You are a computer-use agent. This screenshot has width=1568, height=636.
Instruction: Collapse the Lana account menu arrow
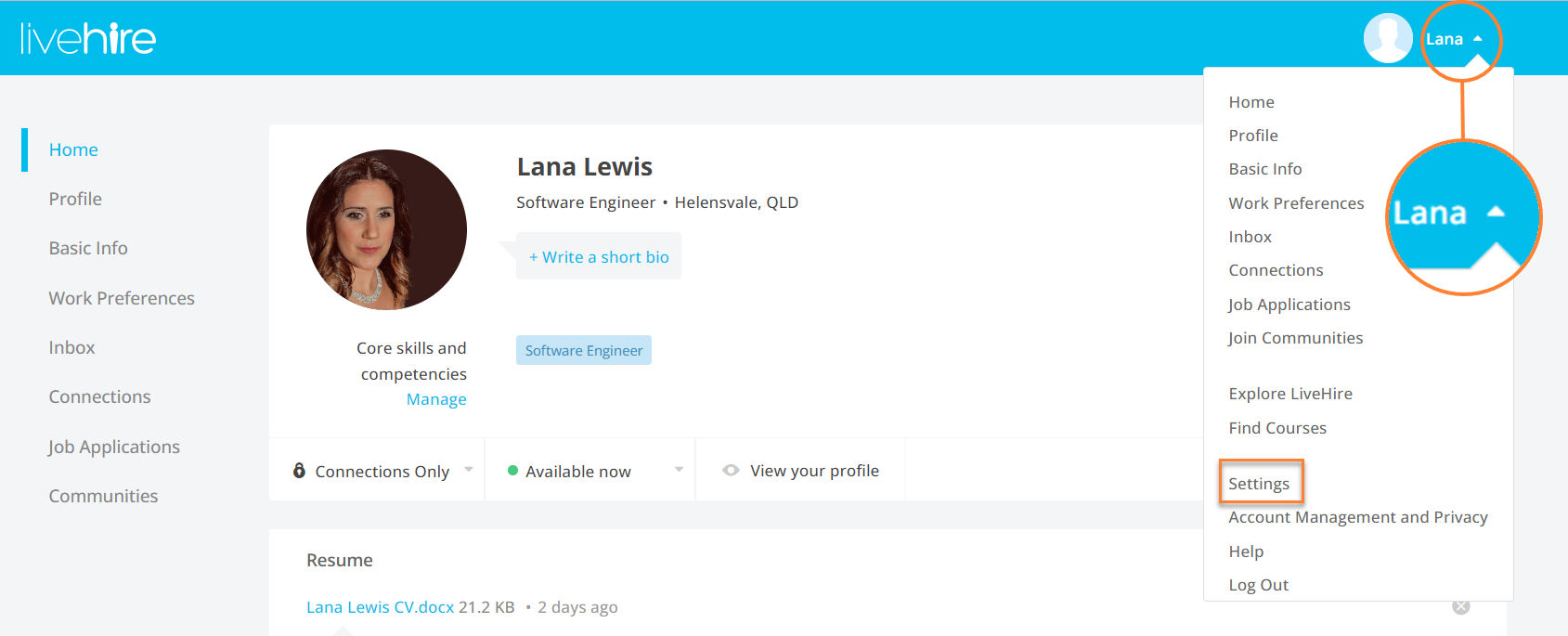tap(1478, 39)
